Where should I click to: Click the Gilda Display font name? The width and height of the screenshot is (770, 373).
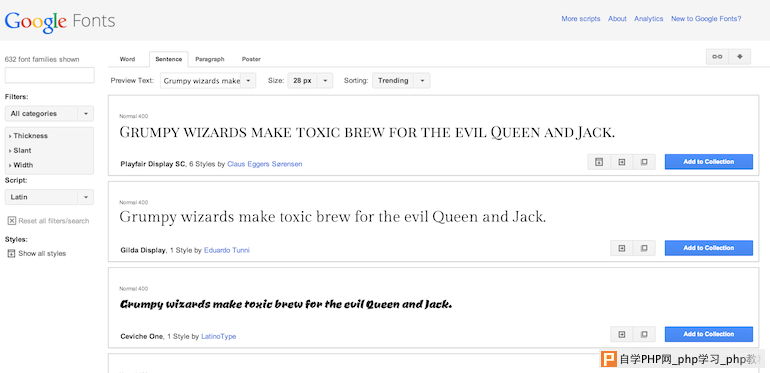coord(143,250)
